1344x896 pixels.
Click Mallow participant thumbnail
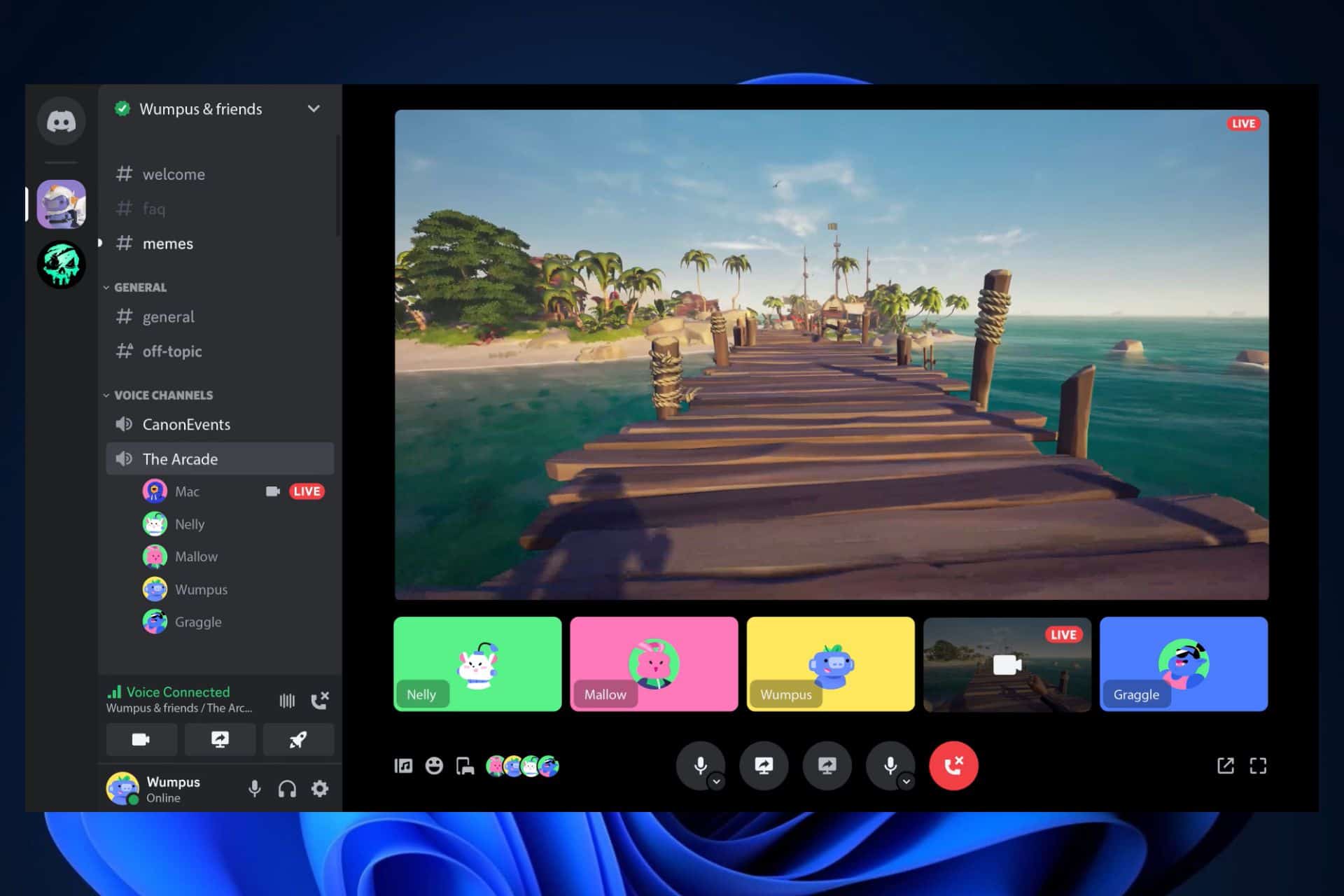pyautogui.click(x=654, y=664)
